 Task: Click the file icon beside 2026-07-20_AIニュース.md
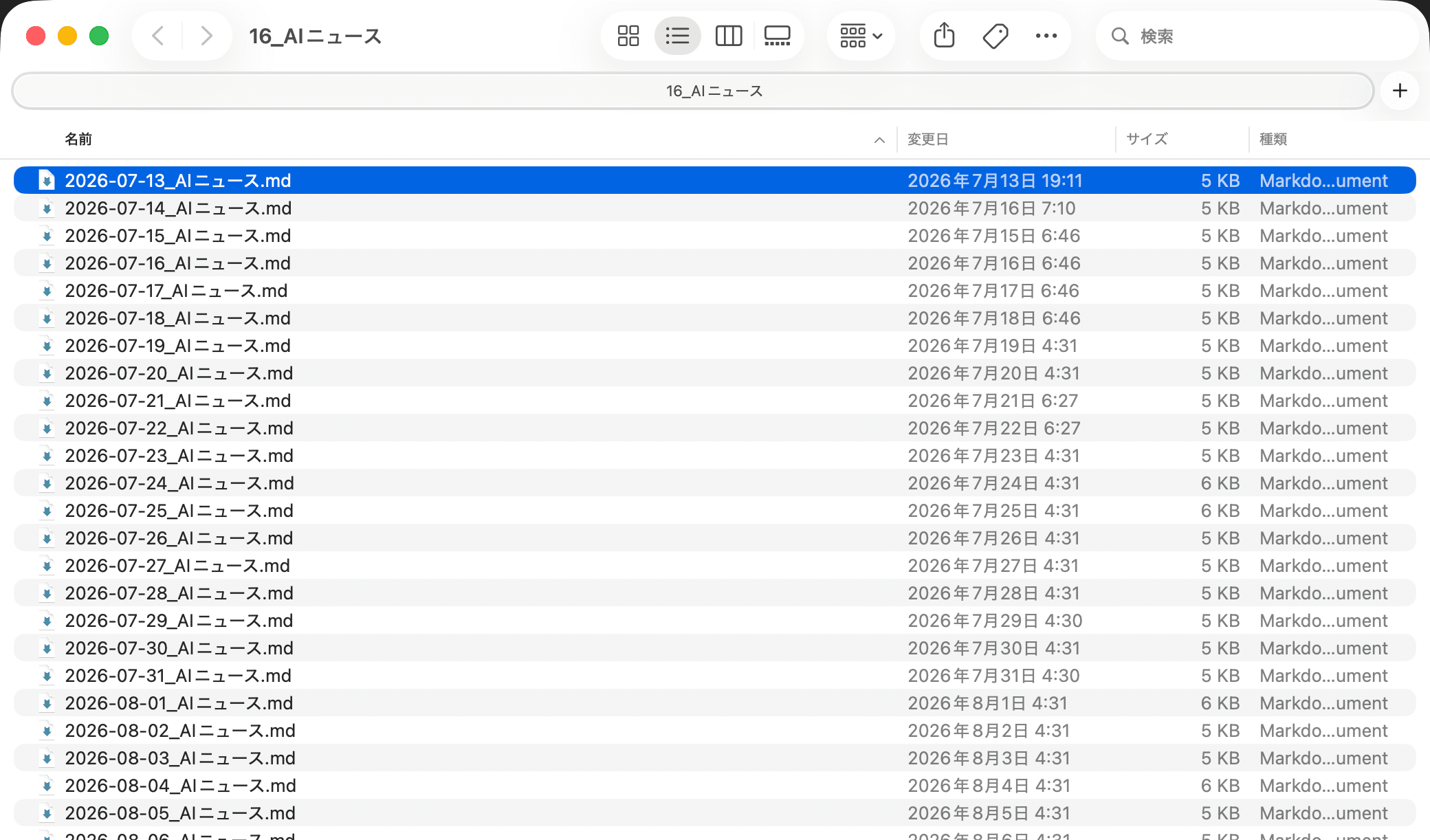click(47, 373)
